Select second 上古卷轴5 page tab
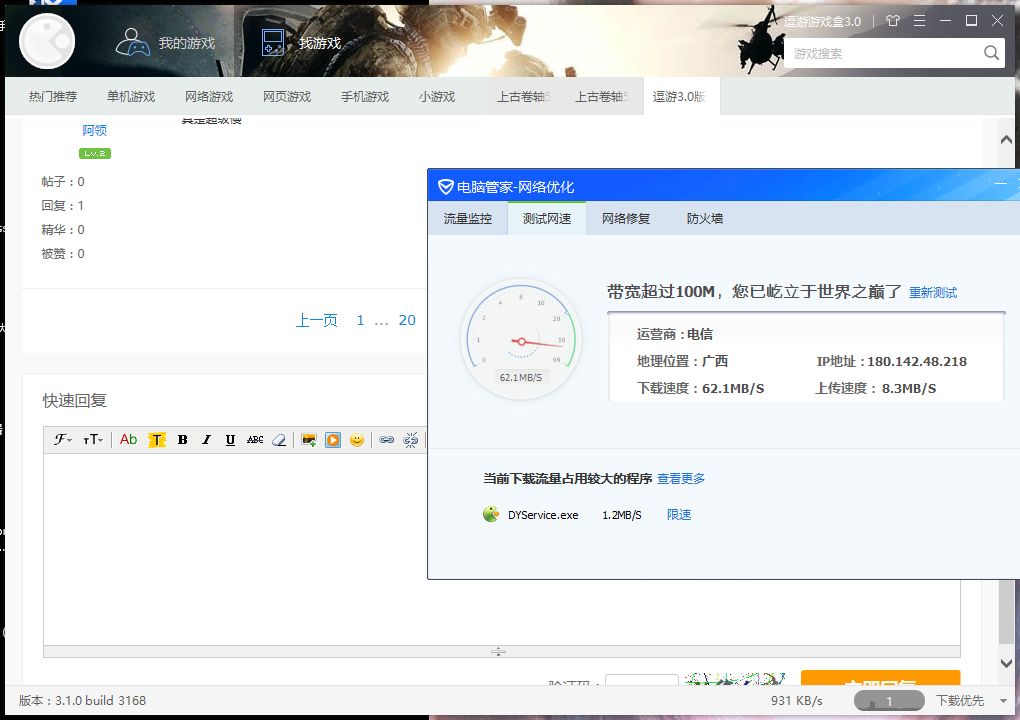 coord(604,96)
